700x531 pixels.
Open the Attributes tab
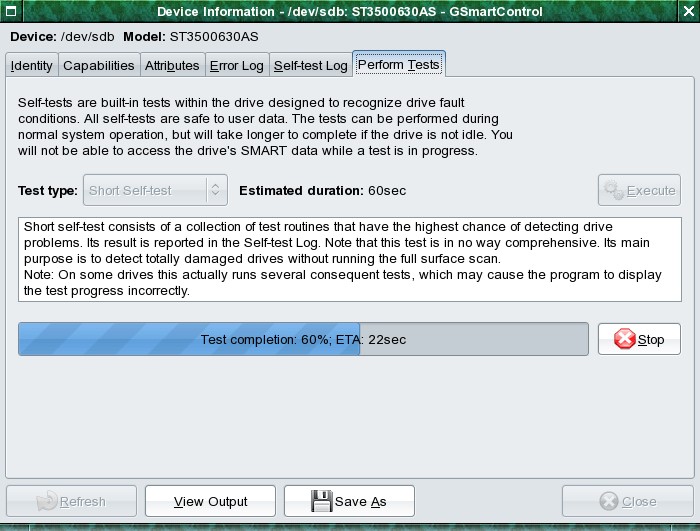tap(172, 65)
